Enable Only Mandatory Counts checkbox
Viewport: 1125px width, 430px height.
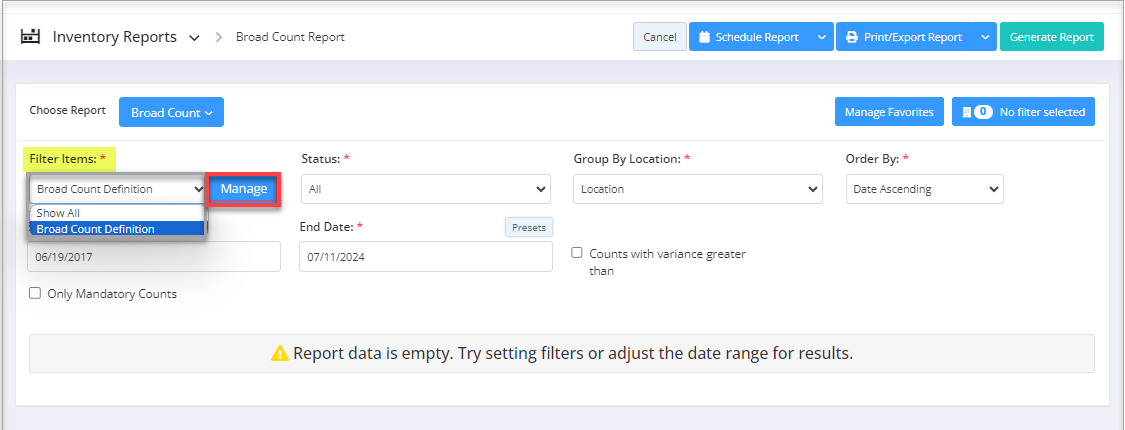click(x=35, y=294)
